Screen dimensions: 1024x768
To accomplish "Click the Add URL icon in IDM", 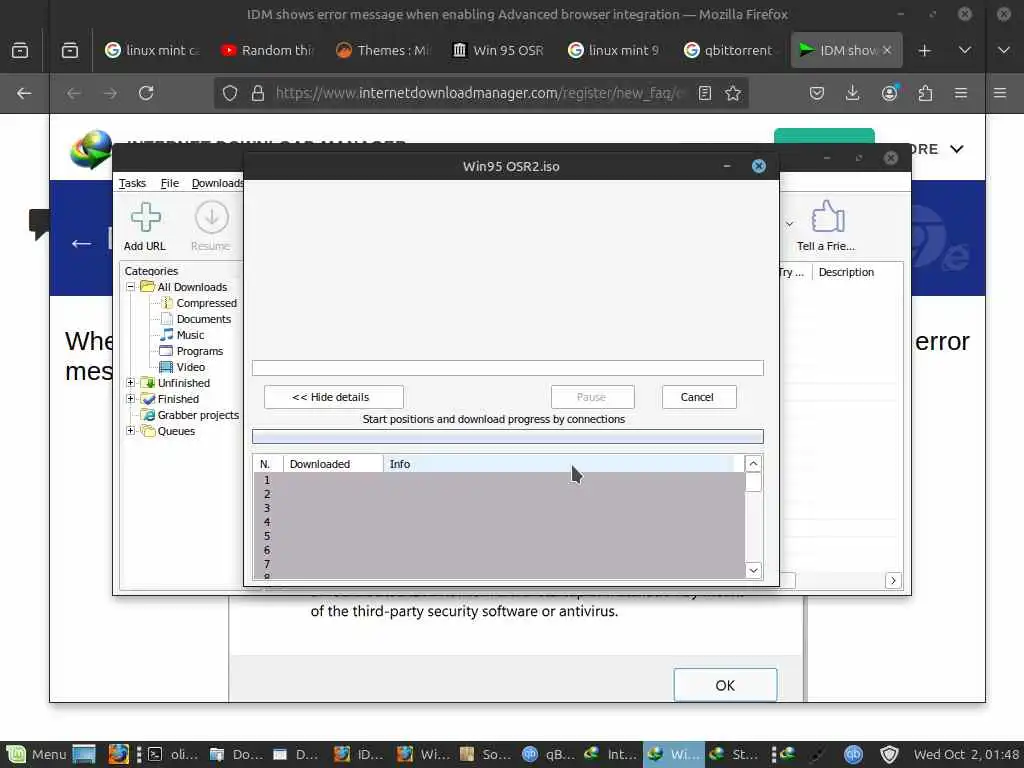I will coord(145,217).
